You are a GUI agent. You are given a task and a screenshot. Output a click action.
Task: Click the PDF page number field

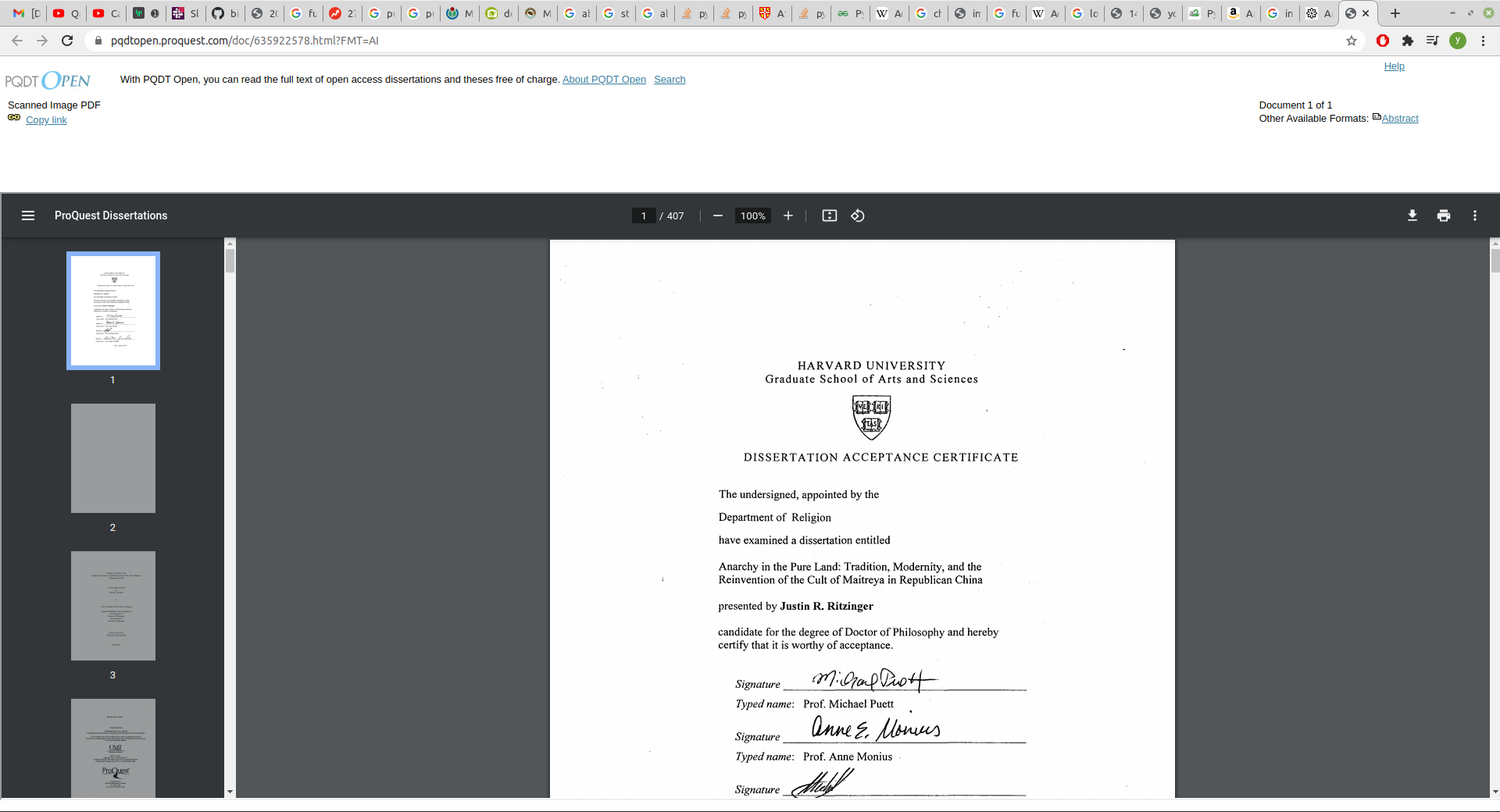click(x=644, y=216)
